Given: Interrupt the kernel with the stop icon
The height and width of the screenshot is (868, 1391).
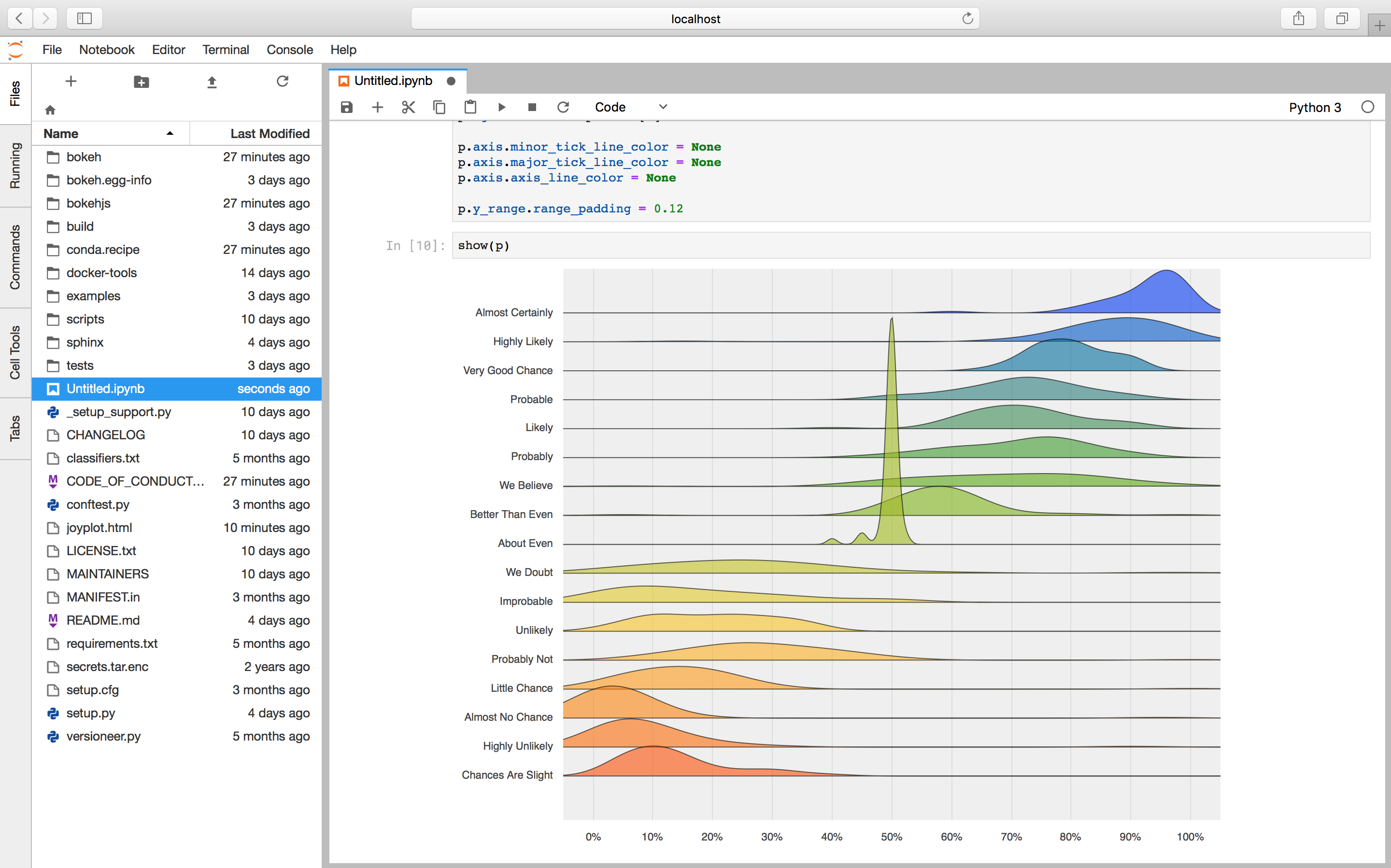Looking at the screenshot, I should (x=532, y=107).
